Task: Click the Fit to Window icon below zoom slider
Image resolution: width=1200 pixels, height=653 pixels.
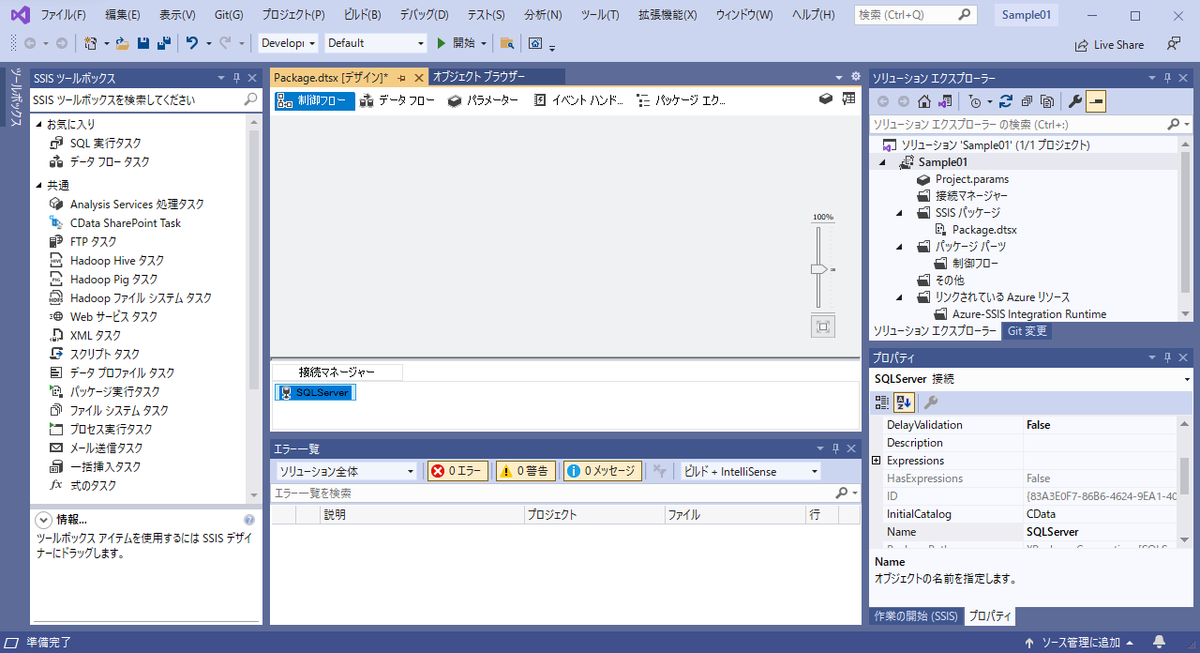Action: [x=823, y=326]
